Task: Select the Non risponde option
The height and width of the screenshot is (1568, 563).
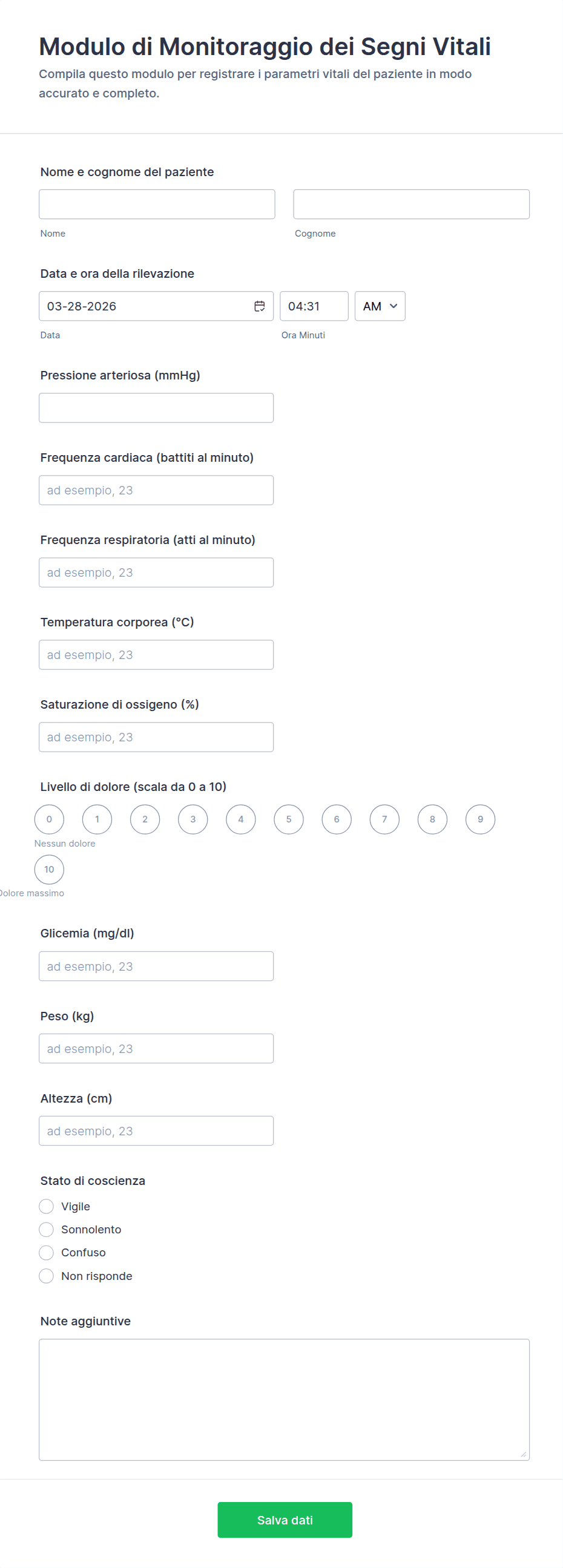Action: tap(46, 1276)
